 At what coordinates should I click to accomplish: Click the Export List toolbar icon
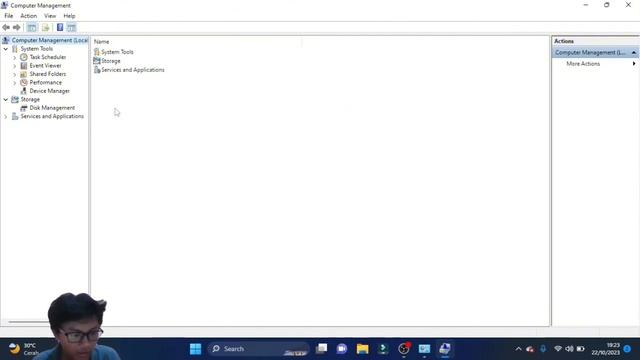(45, 27)
